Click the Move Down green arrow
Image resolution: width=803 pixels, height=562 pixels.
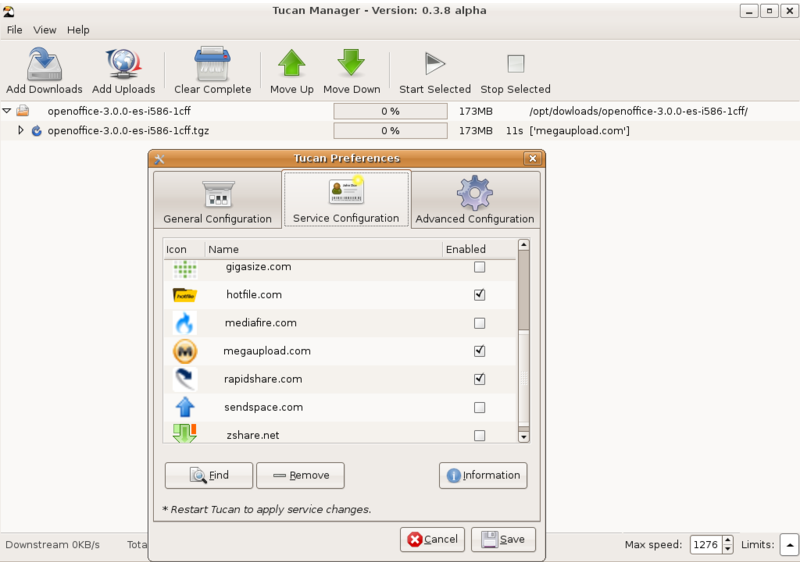(x=351, y=63)
